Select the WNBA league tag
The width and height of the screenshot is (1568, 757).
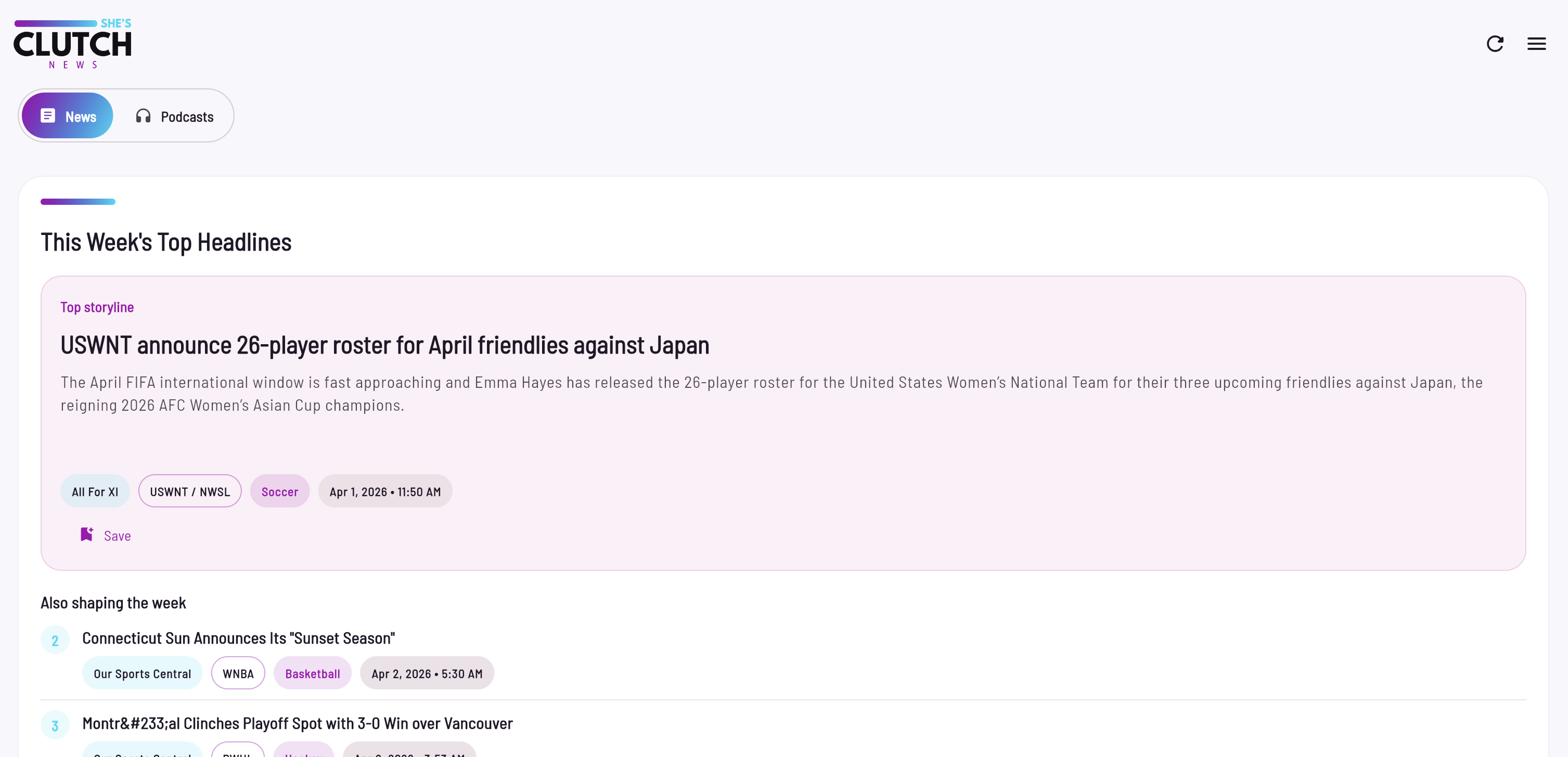(237, 673)
